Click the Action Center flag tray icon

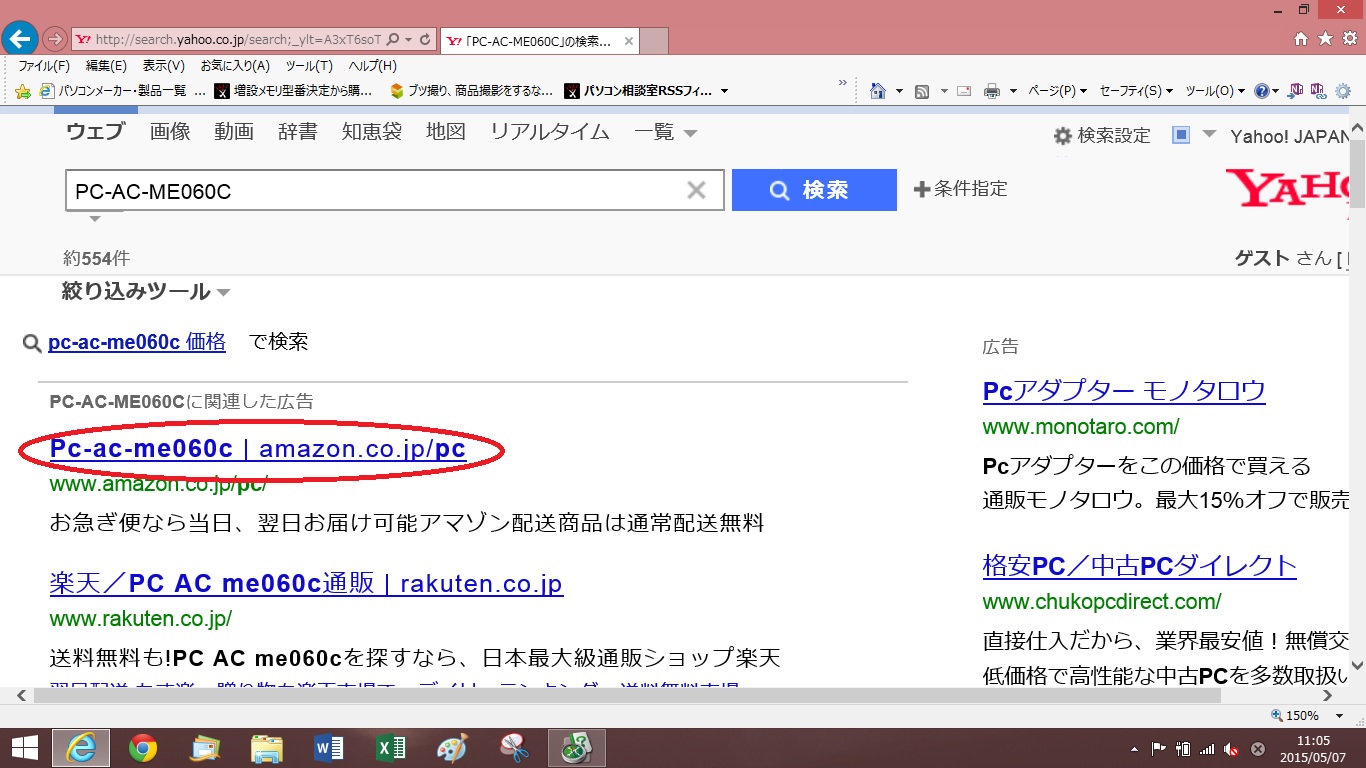(1159, 749)
